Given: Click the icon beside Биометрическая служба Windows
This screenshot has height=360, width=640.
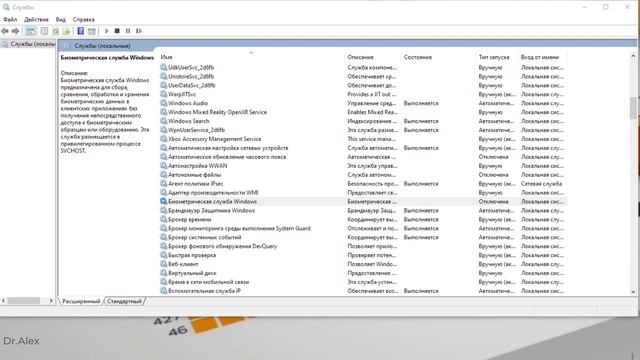Looking at the screenshot, I should (x=164, y=202).
